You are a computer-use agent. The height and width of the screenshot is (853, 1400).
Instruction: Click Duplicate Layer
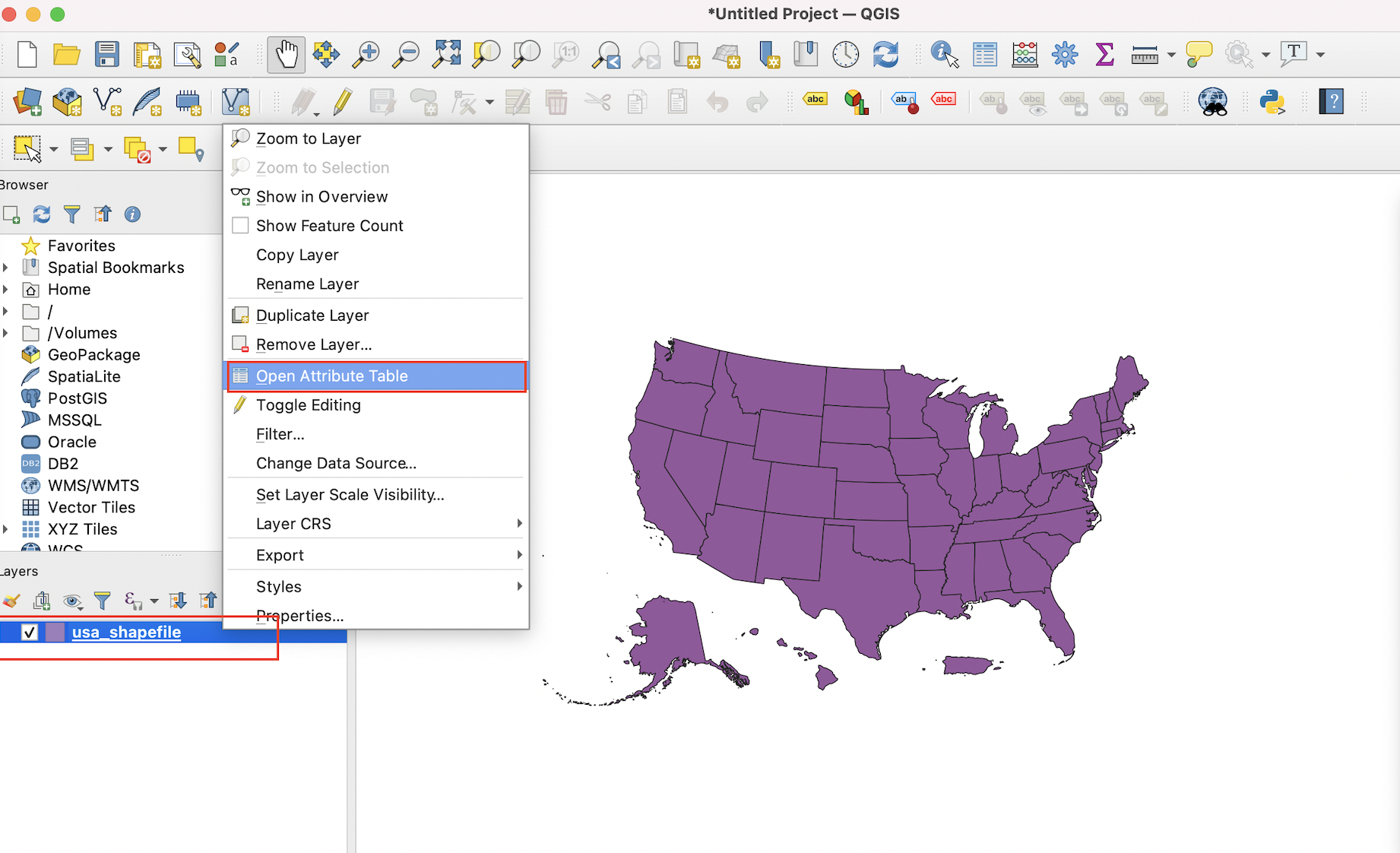click(x=312, y=315)
